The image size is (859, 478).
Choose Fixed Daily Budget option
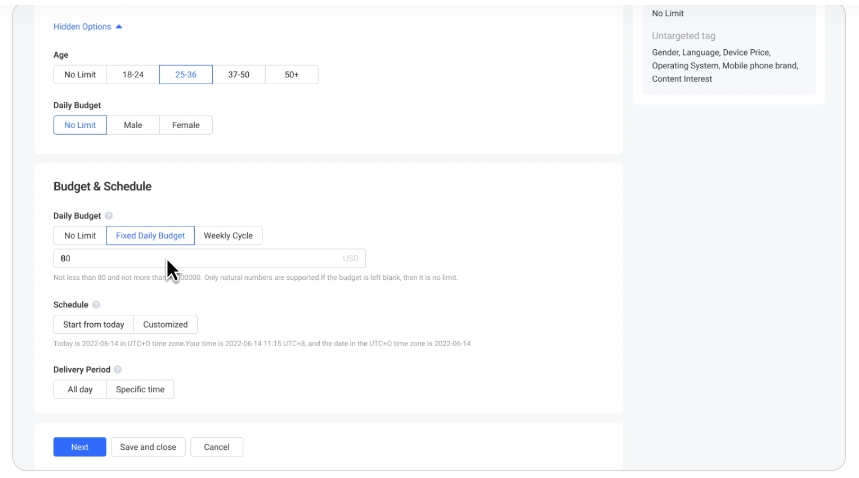[x=150, y=236]
